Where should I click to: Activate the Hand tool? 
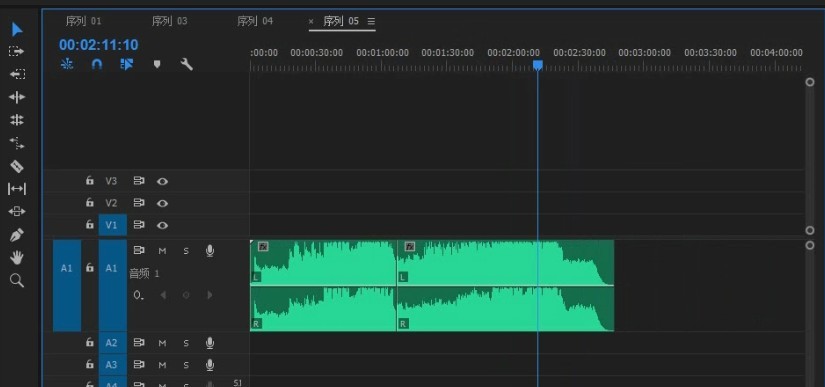pos(17,258)
